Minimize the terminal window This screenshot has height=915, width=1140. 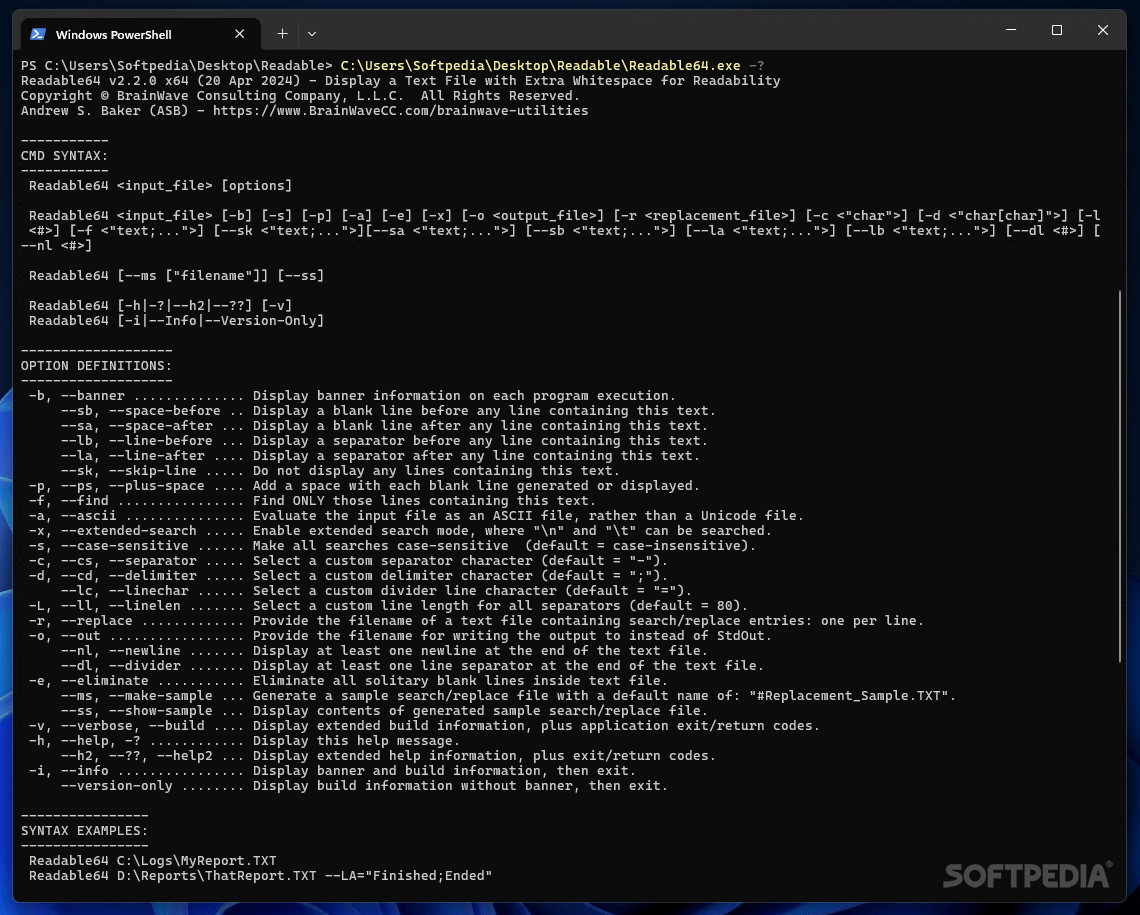pos(1011,30)
